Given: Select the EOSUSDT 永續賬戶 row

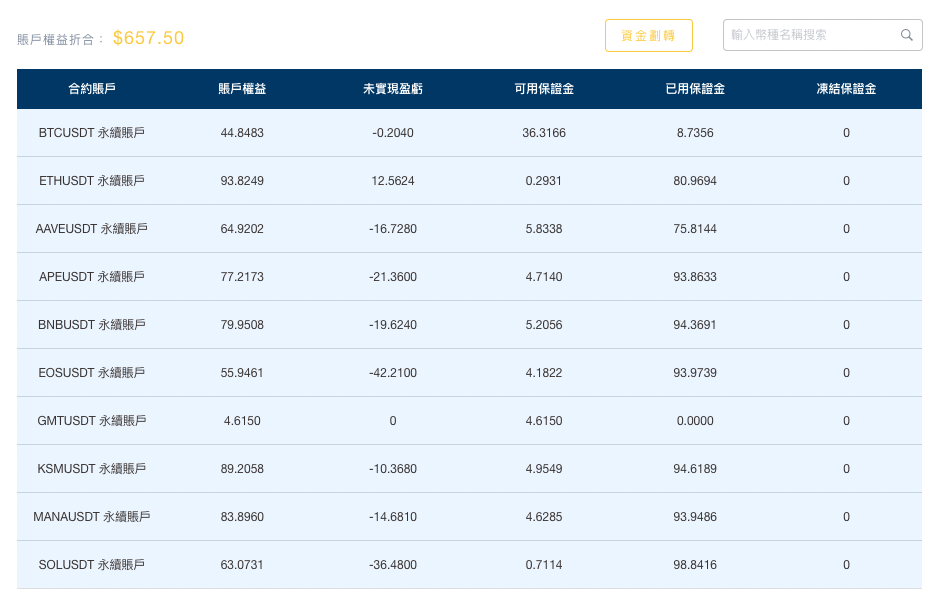Looking at the screenshot, I should pyautogui.click(x=92, y=373).
